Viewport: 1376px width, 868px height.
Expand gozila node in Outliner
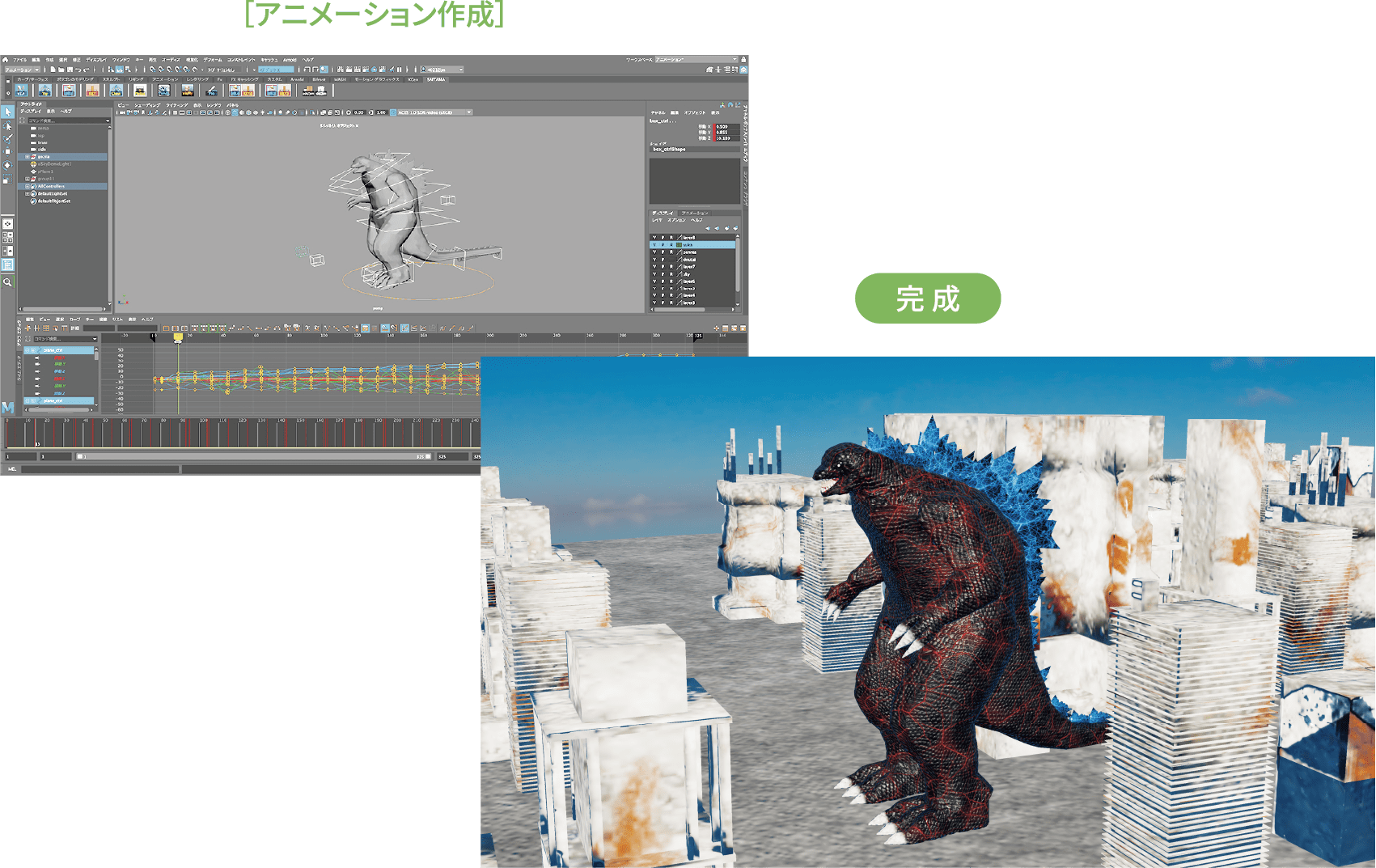pyautogui.click(x=27, y=157)
